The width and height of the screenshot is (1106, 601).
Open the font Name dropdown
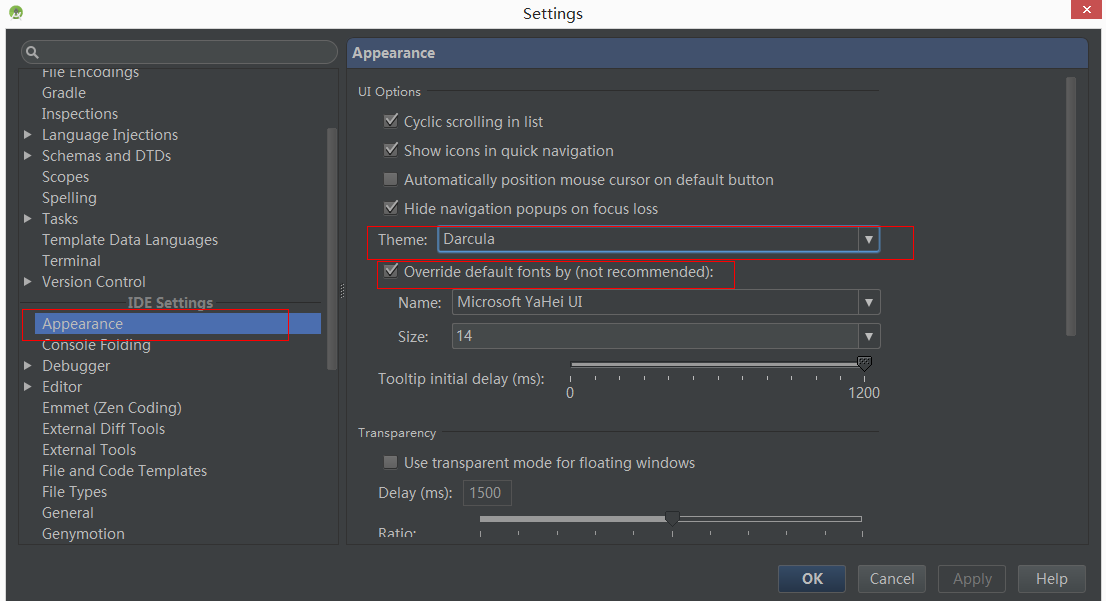click(x=869, y=302)
